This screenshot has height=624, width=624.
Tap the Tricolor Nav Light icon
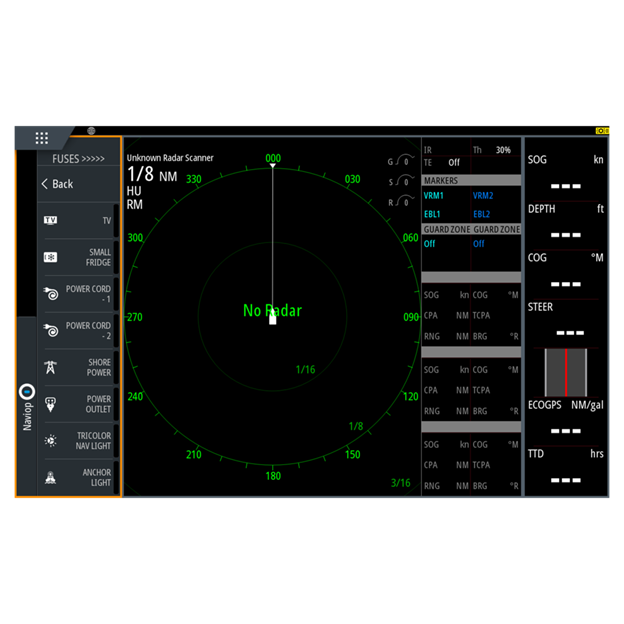[51, 441]
